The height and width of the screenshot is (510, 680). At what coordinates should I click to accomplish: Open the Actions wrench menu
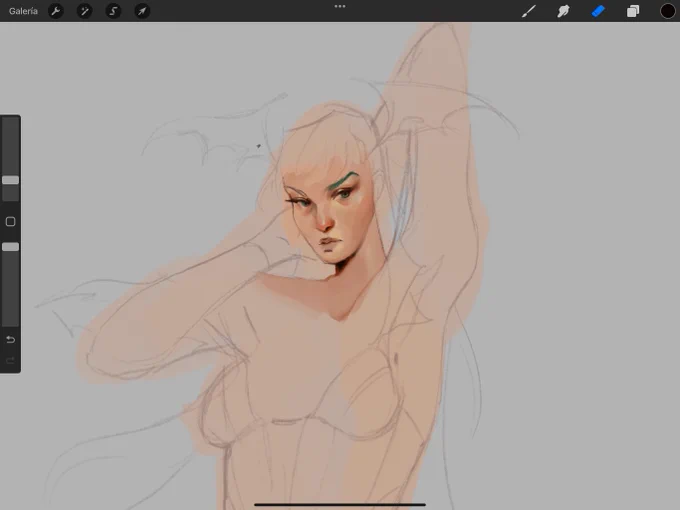click(56, 11)
